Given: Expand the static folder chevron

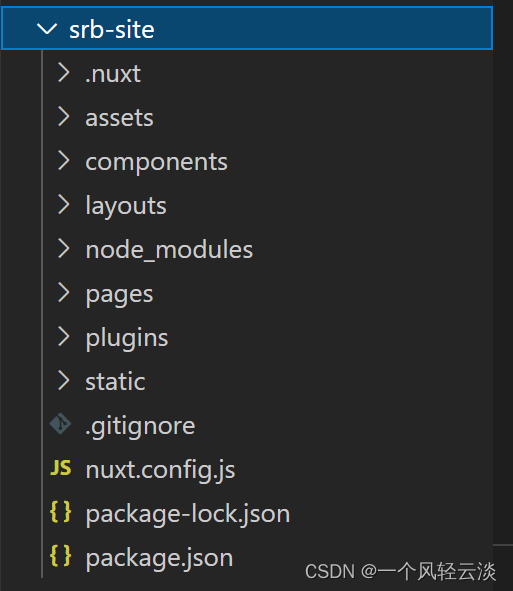Looking at the screenshot, I should tap(63, 381).
